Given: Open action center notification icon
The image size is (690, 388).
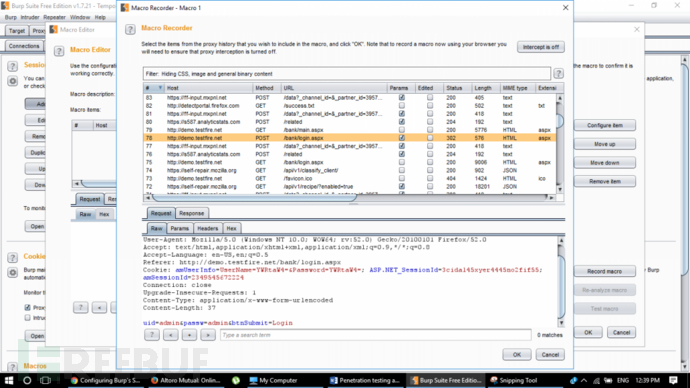Looking at the screenshot, I should point(673,380).
